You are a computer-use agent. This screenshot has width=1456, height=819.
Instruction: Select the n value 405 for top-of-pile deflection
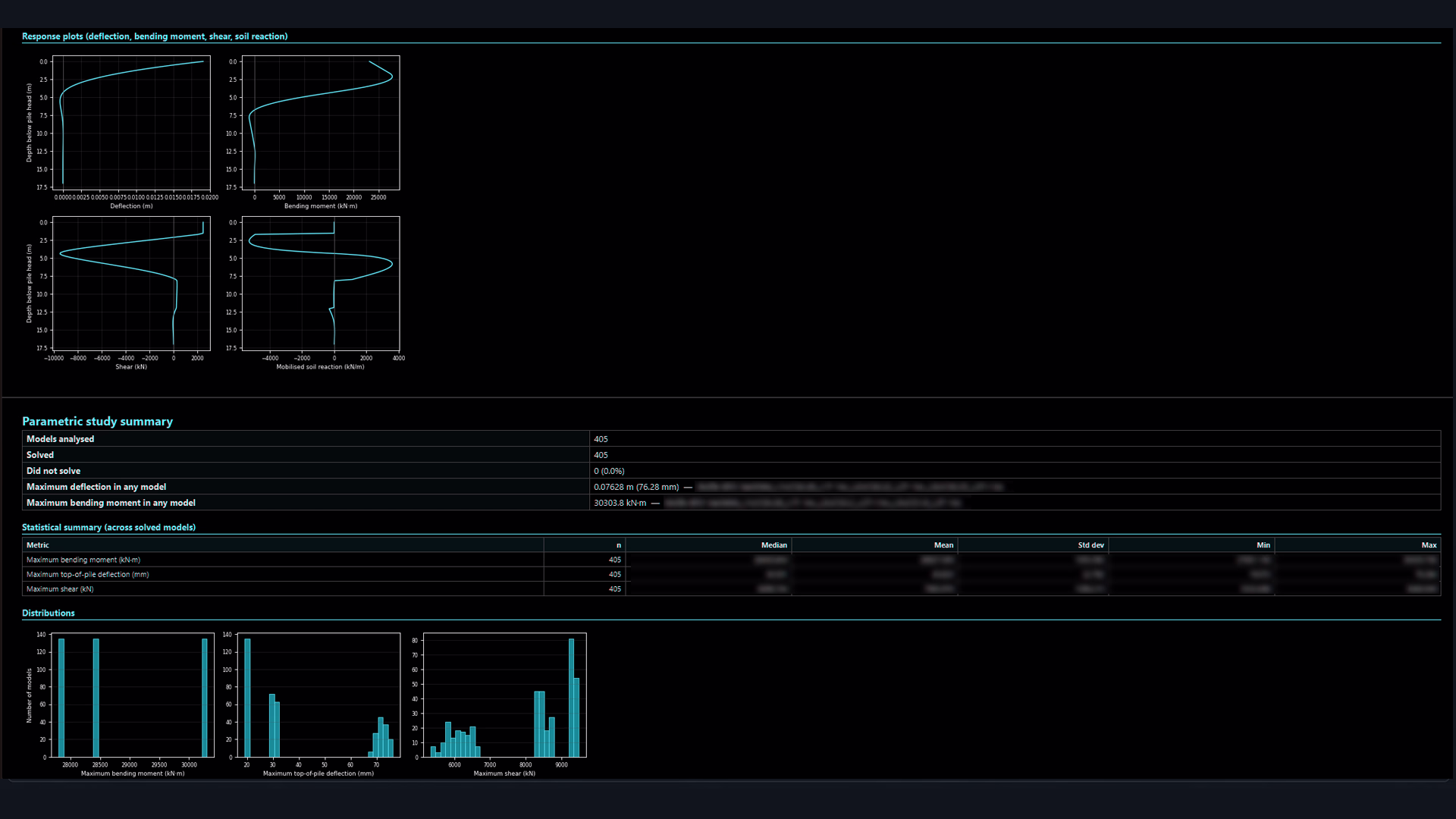pyautogui.click(x=614, y=575)
